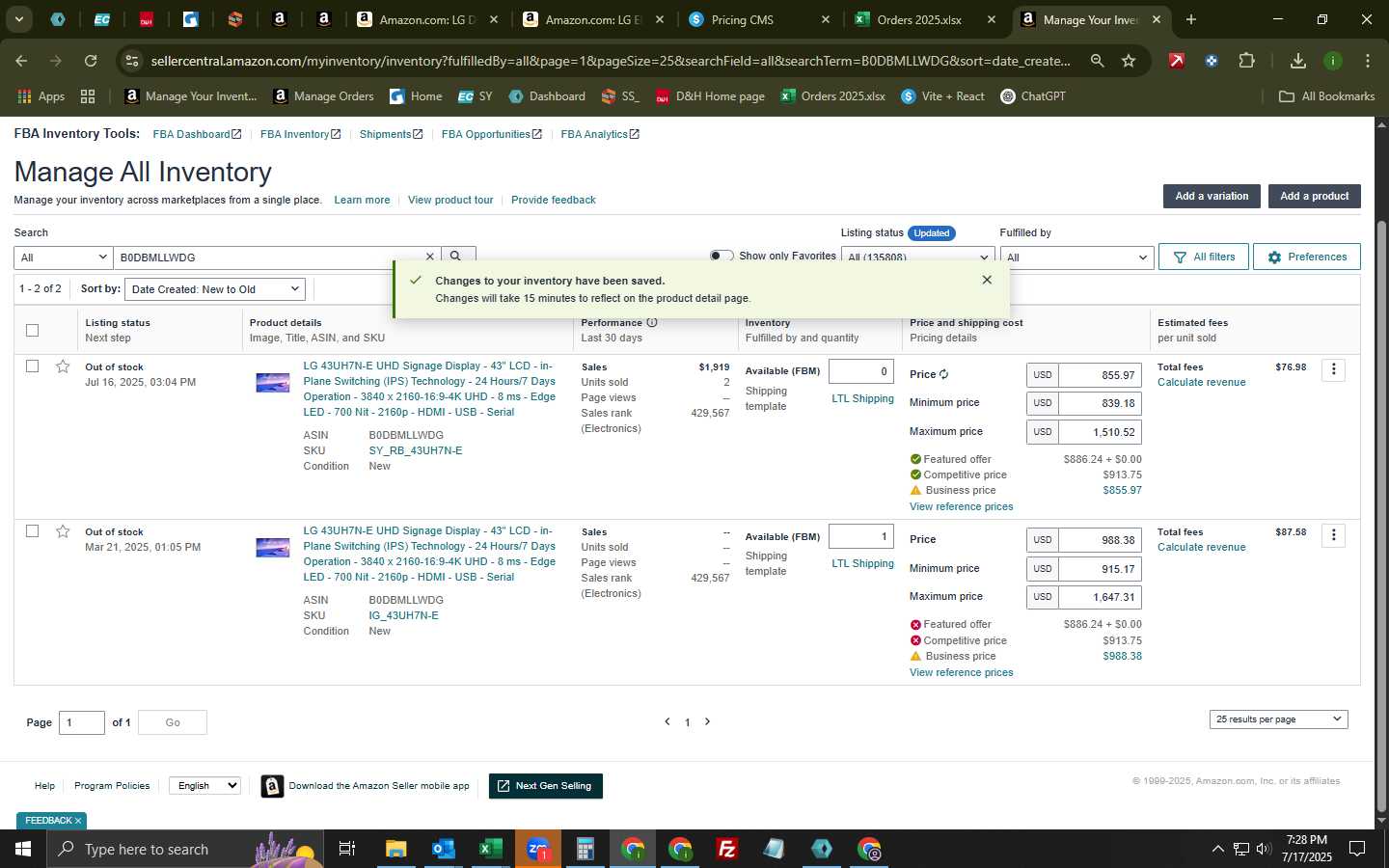This screenshot has width=1389, height=868.
Task: Open actions menu for SY_RB_43UH7N-E row
Action: (x=1333, y=369)
